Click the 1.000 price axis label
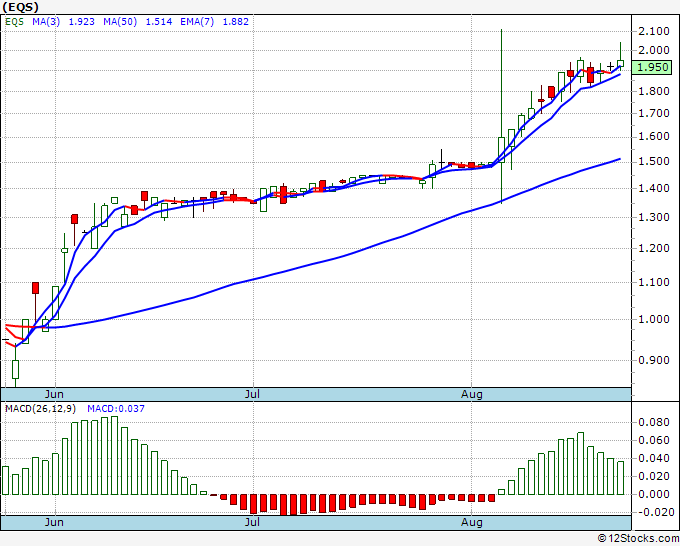Viewport: 680px width, 546px height. (x=654, y=320)
